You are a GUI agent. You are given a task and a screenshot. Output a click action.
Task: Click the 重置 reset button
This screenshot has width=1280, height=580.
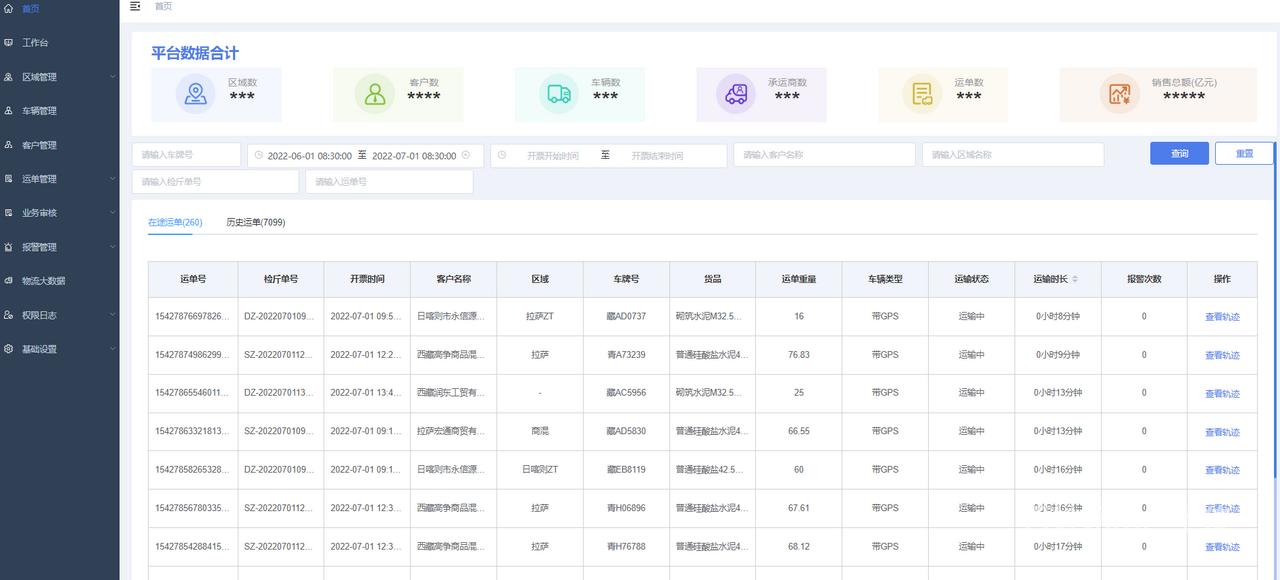(x=1244, y=153)
